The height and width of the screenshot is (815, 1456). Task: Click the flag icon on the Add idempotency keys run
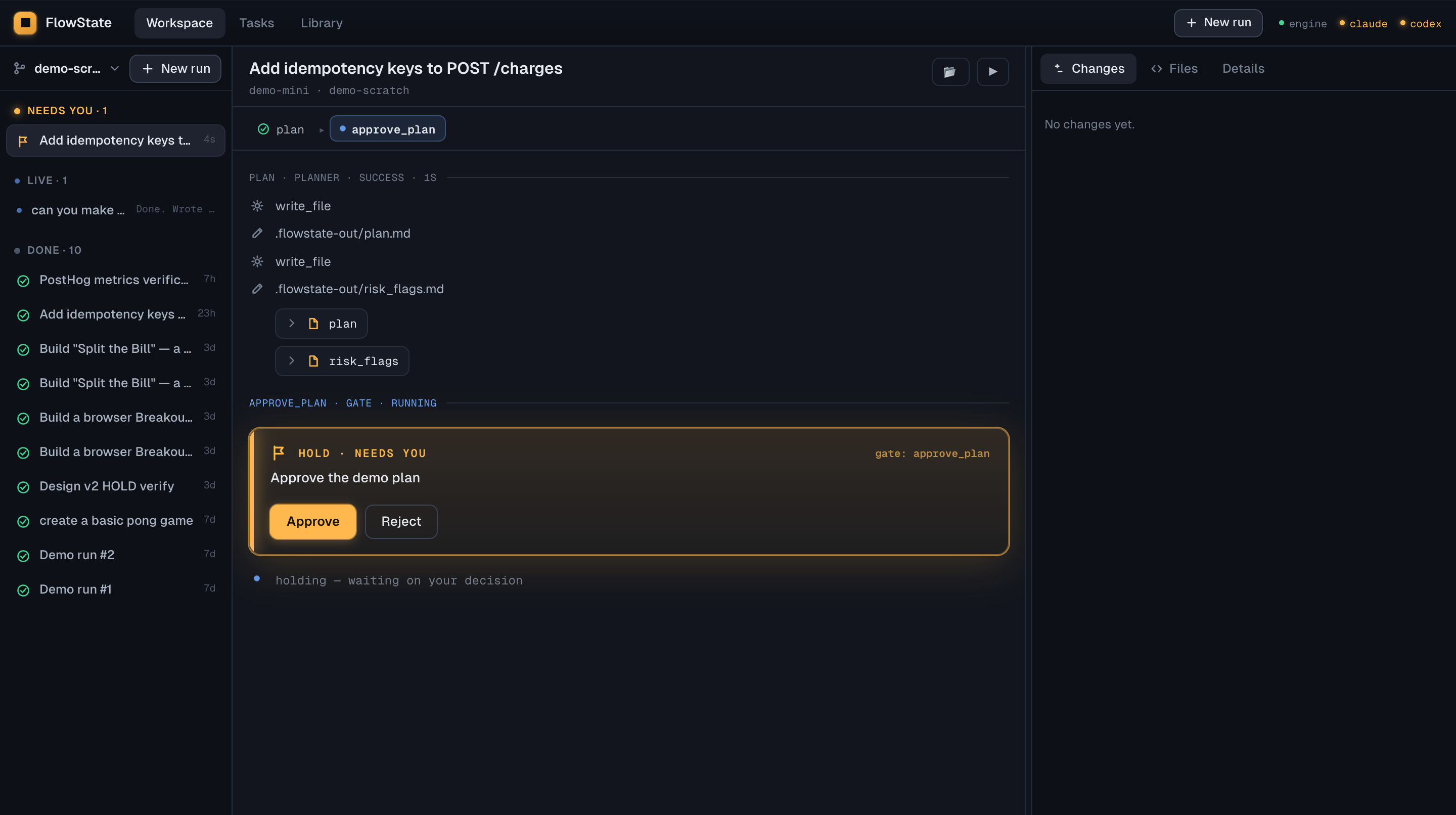pos(23,141)
